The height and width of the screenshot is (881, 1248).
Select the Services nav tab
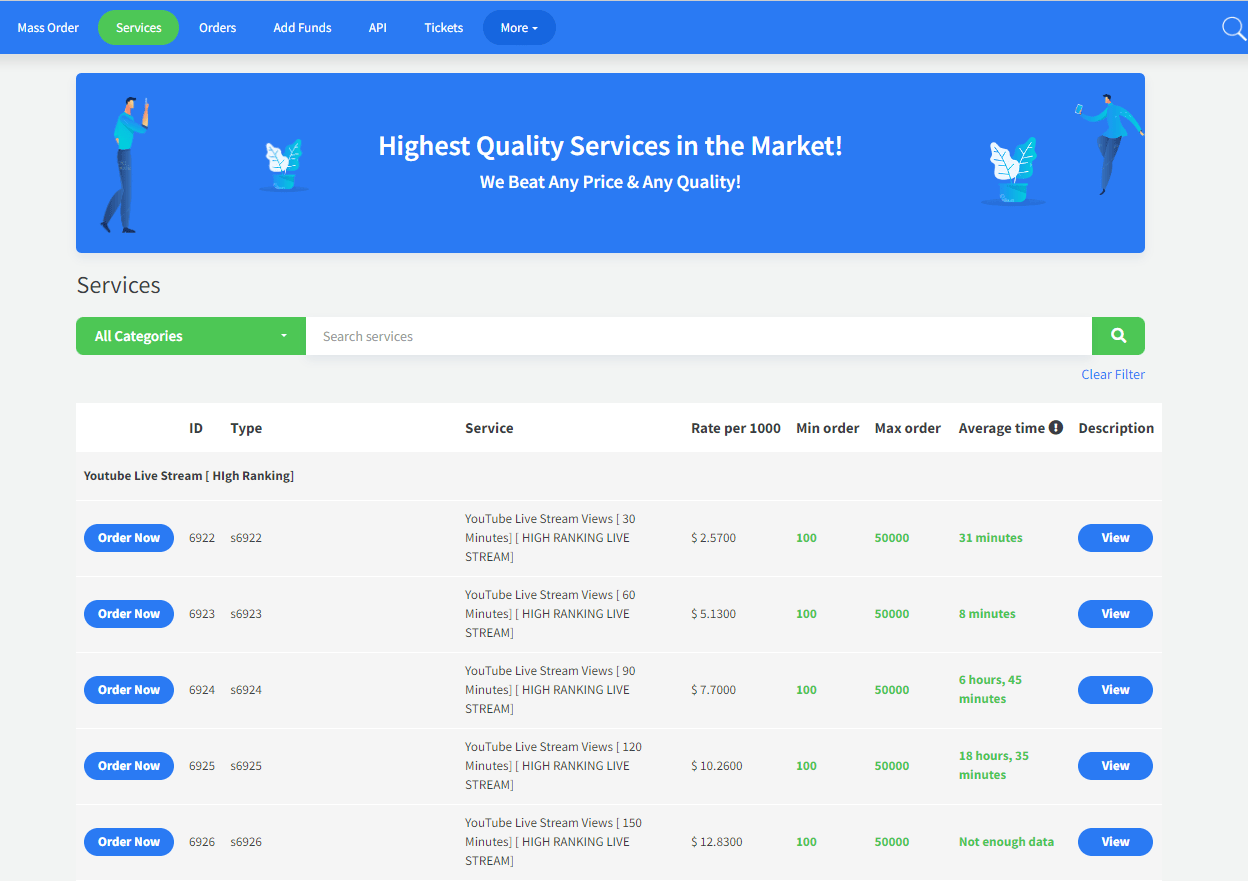pos(138,28)
